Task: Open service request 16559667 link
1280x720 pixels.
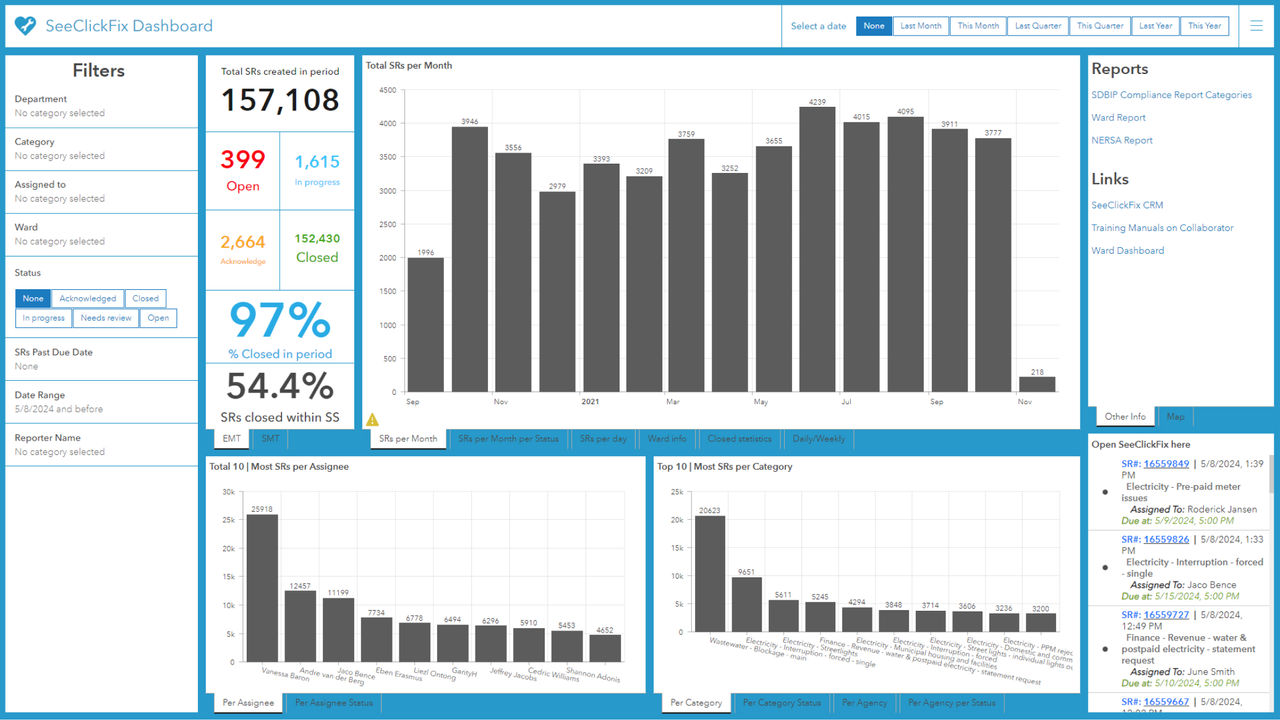Action: tap(1166, 702)
